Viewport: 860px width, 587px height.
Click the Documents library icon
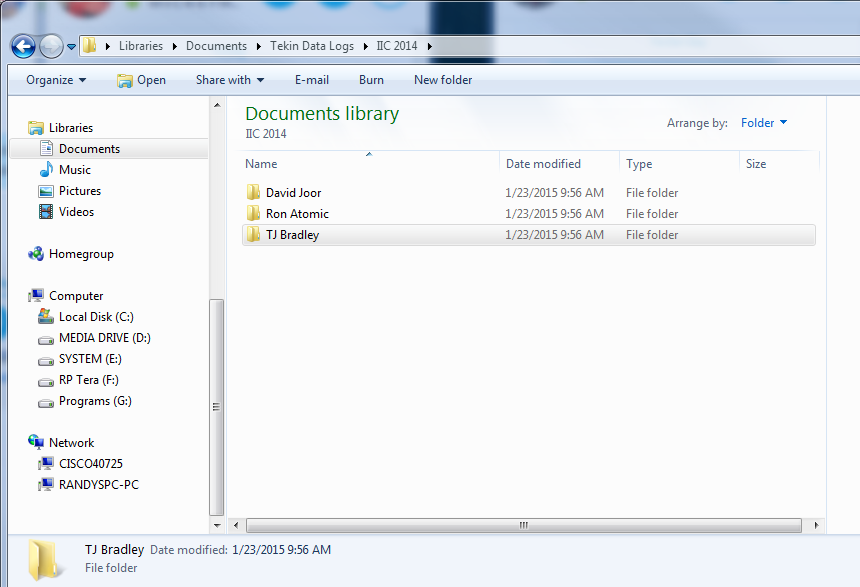[47, 148]
